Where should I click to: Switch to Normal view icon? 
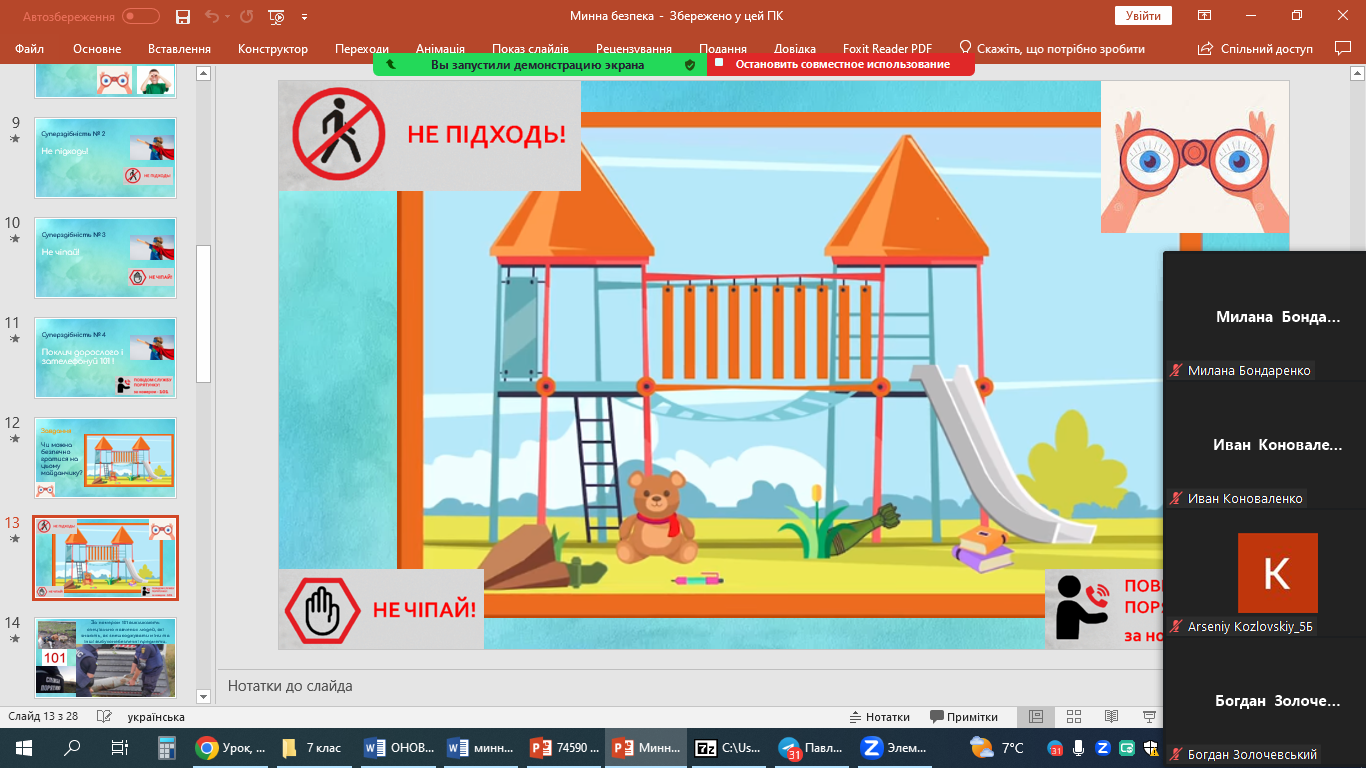pos(1036,717)
